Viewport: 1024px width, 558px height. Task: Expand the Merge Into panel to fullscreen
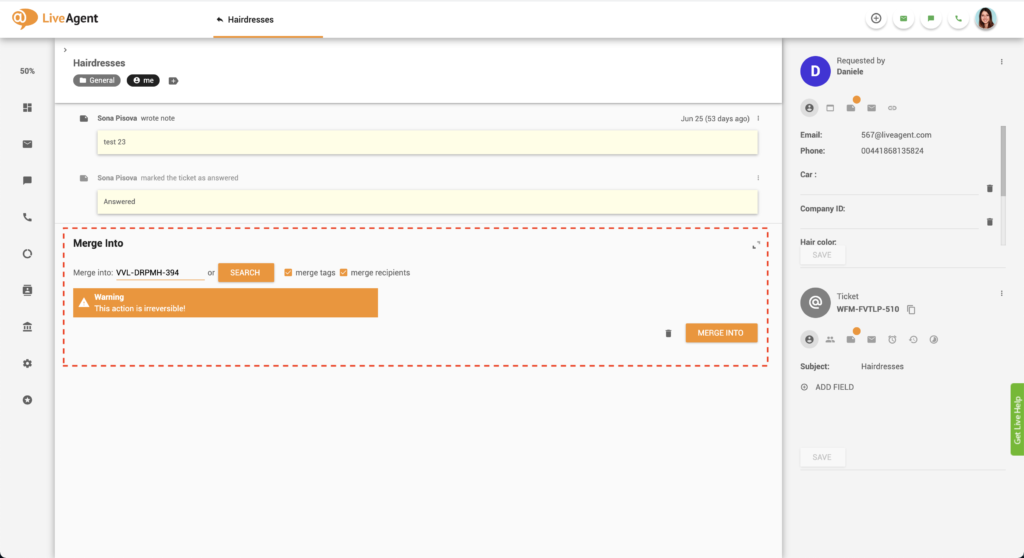(x=756, y=245)
